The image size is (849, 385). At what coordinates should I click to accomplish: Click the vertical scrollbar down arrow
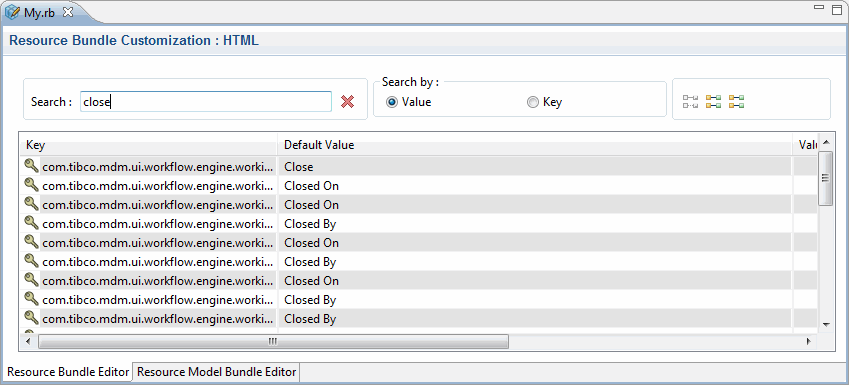826,324
